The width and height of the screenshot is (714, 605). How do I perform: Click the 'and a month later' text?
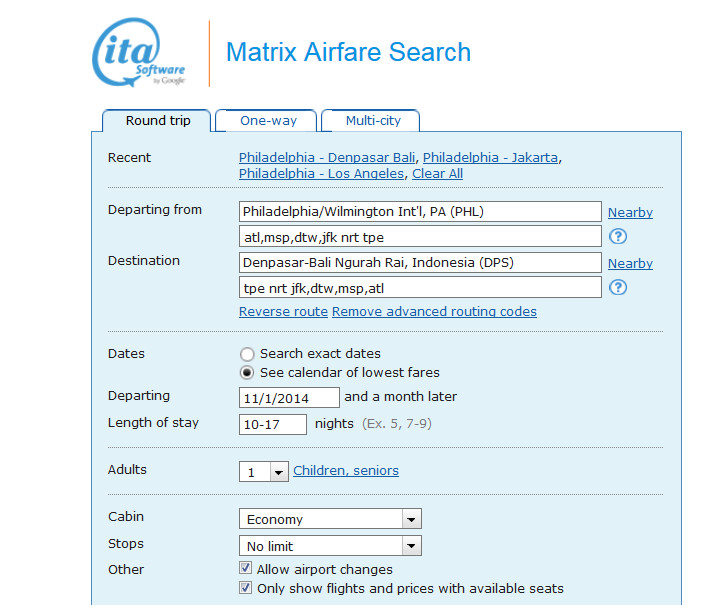pos(400,397)
